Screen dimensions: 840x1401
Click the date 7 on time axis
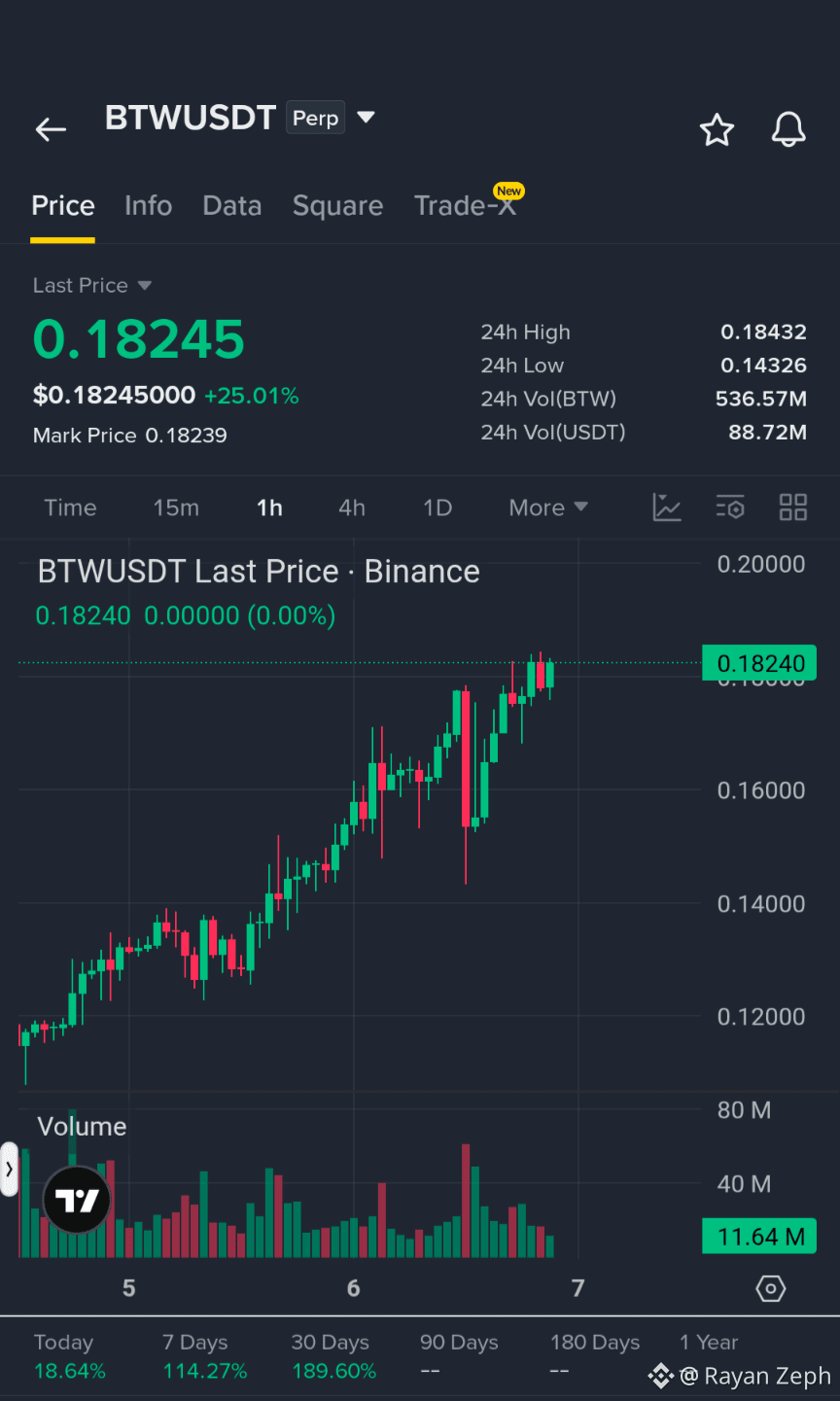pos(577,1289)
